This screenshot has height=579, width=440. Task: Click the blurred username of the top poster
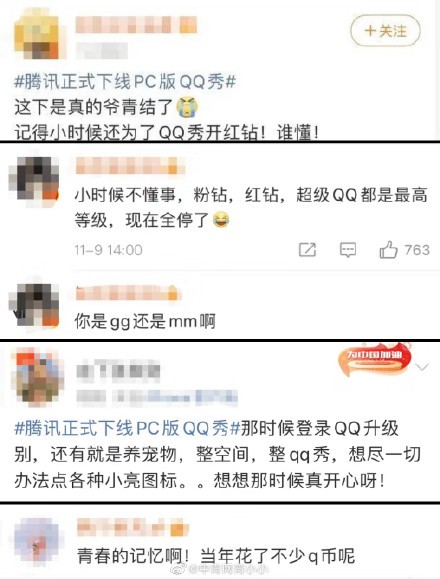(136, 25)
